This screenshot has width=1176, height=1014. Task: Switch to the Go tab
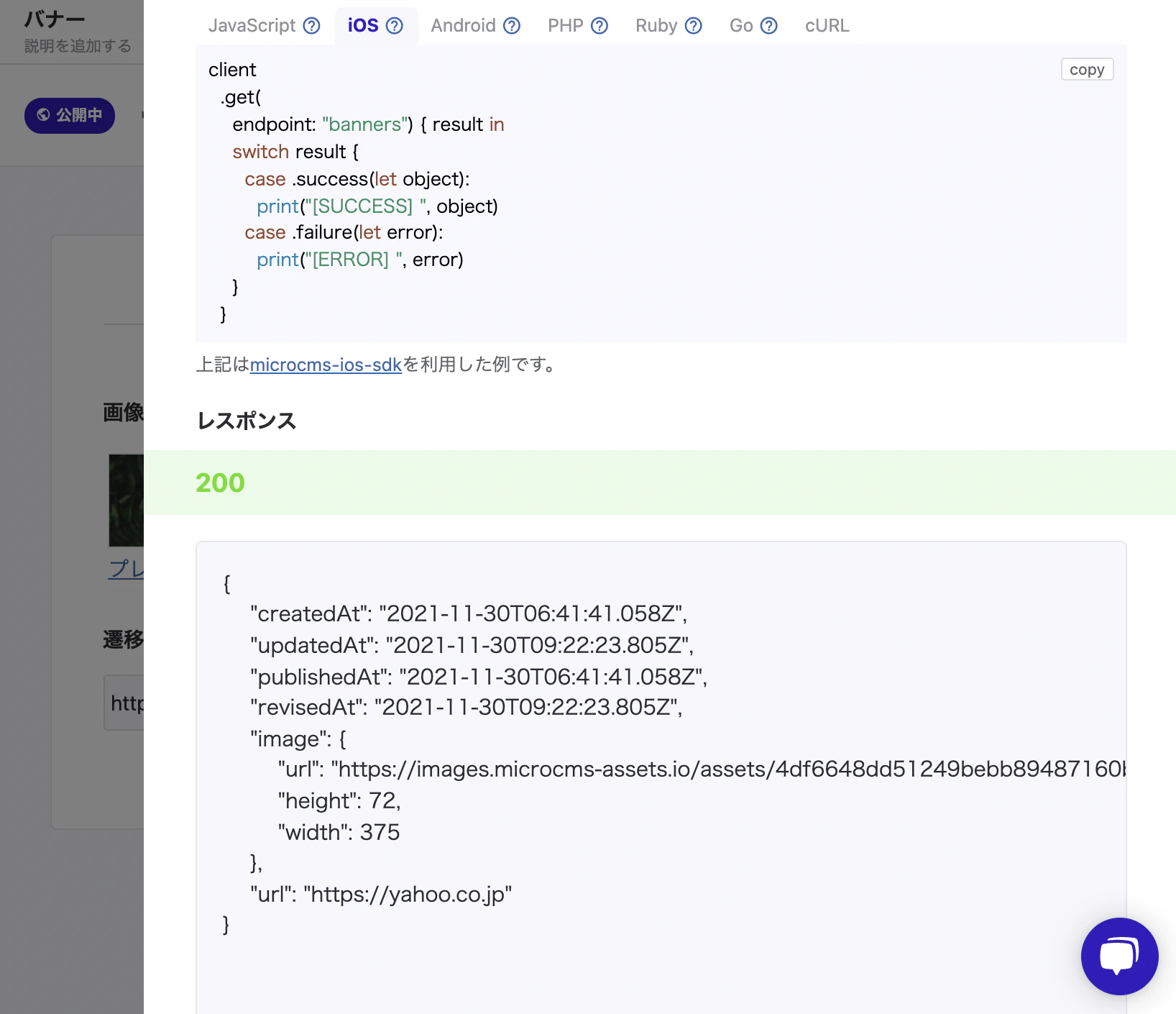(741, 26)
